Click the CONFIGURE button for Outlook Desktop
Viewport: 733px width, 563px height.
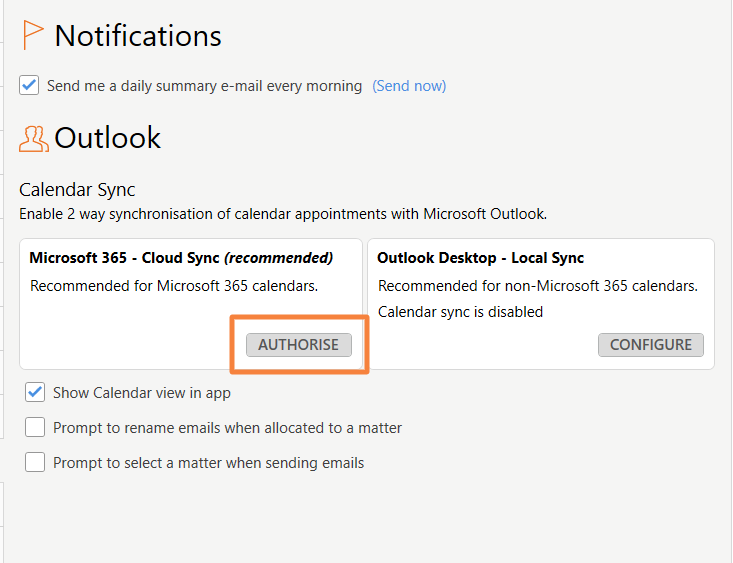[x=651, y=345]
